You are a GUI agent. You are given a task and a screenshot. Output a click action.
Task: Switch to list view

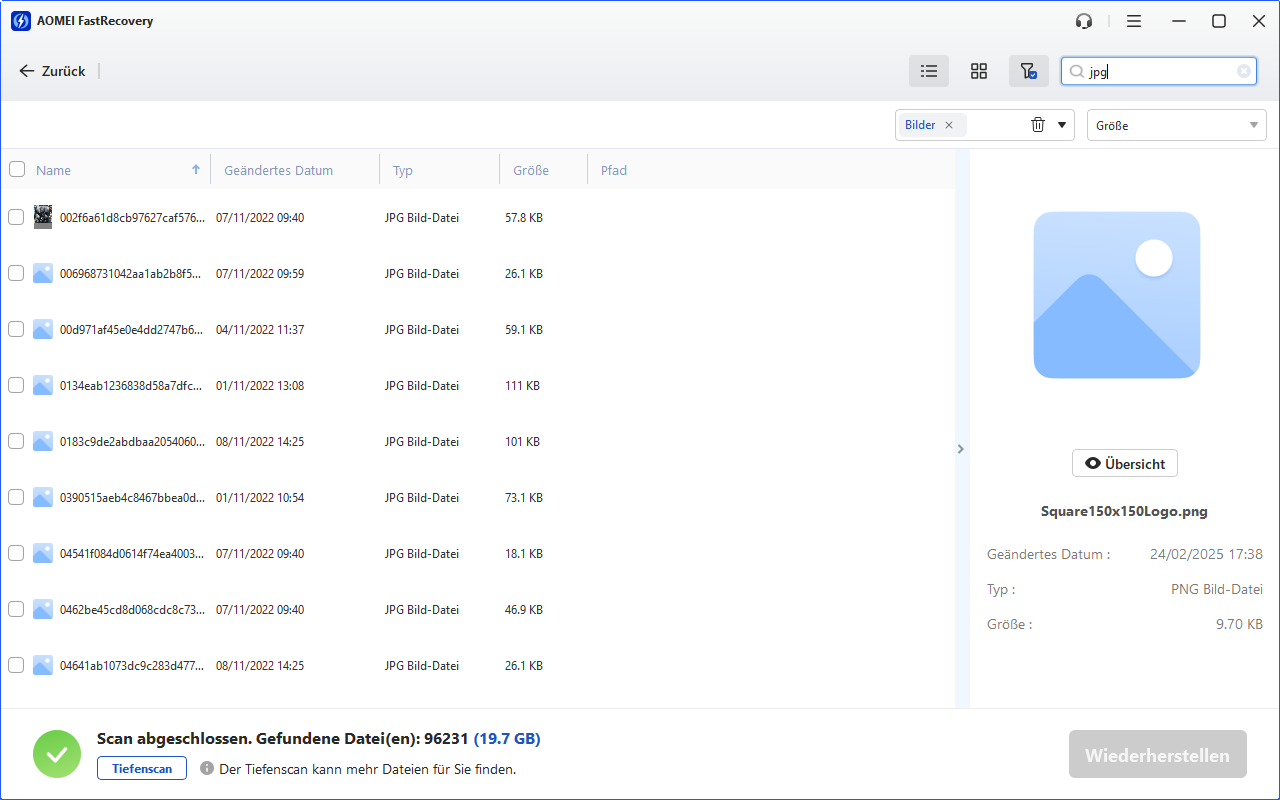tap(929, 71)
